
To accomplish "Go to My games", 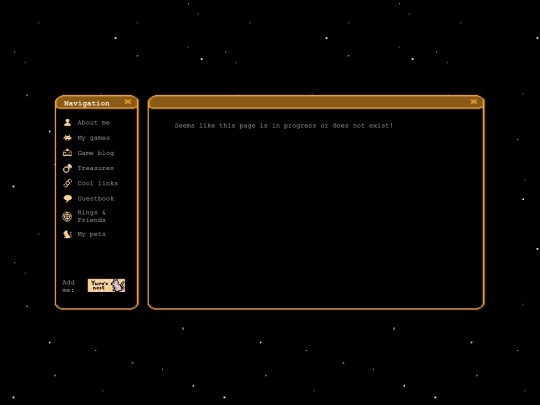I will pos(94,138).
